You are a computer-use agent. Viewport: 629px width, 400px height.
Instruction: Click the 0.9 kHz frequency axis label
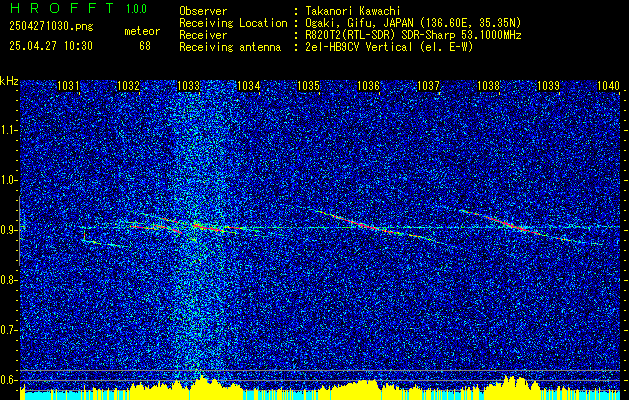pyautogui.click(x=8, y=230)
